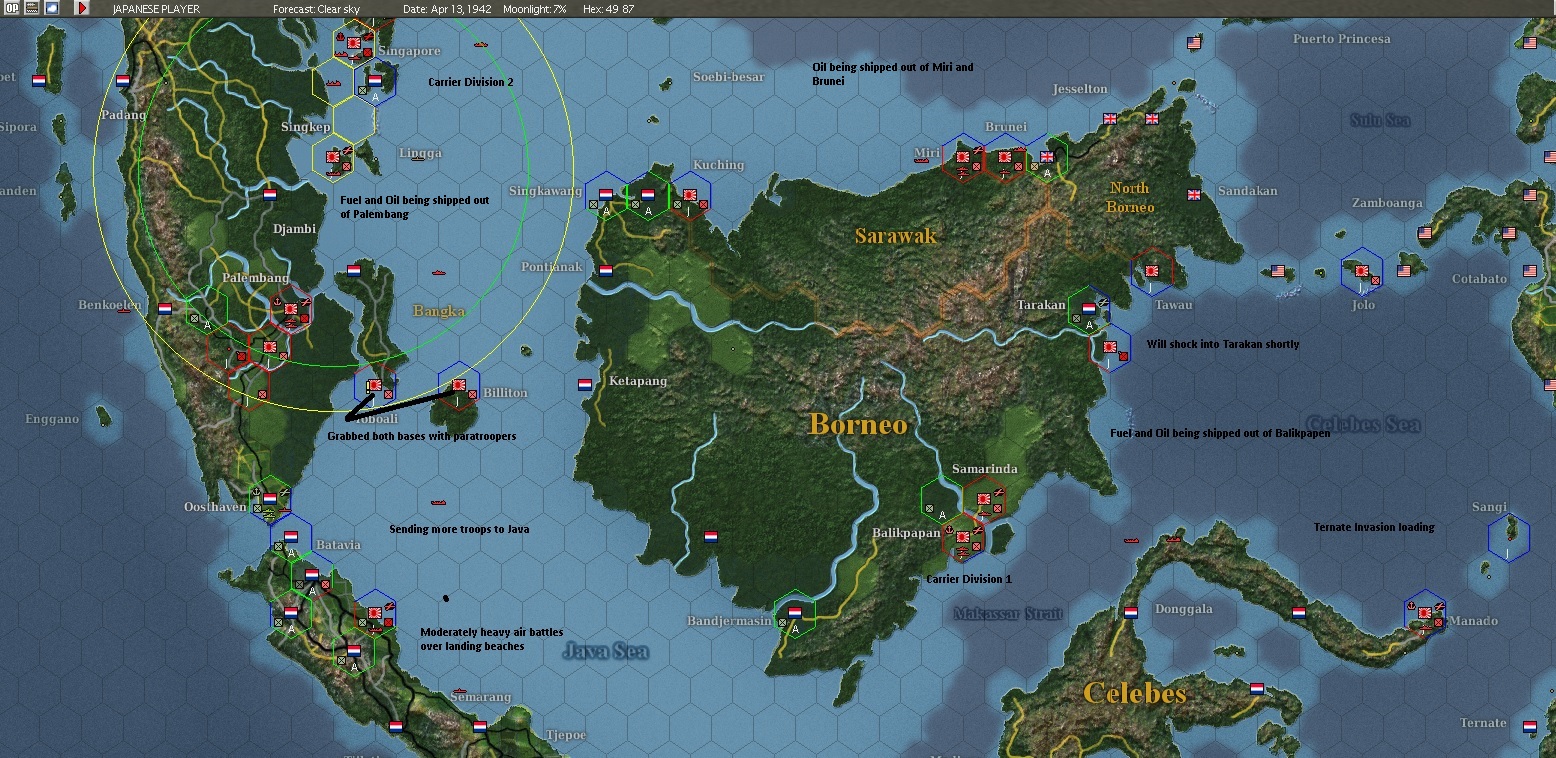Select the Japanese flag at Miri

point(964,157)
